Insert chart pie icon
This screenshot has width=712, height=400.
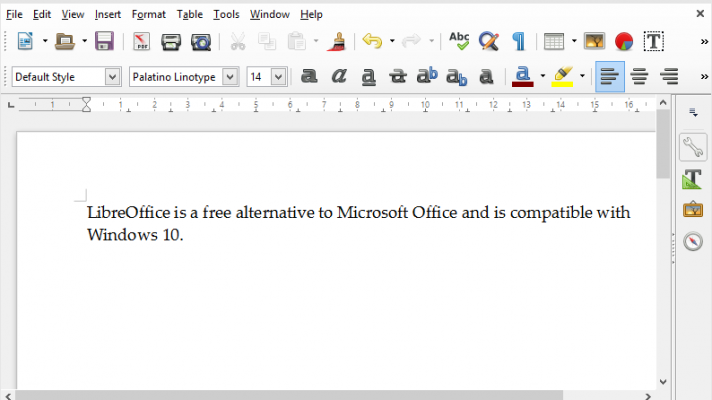click(x=624, y=41)
